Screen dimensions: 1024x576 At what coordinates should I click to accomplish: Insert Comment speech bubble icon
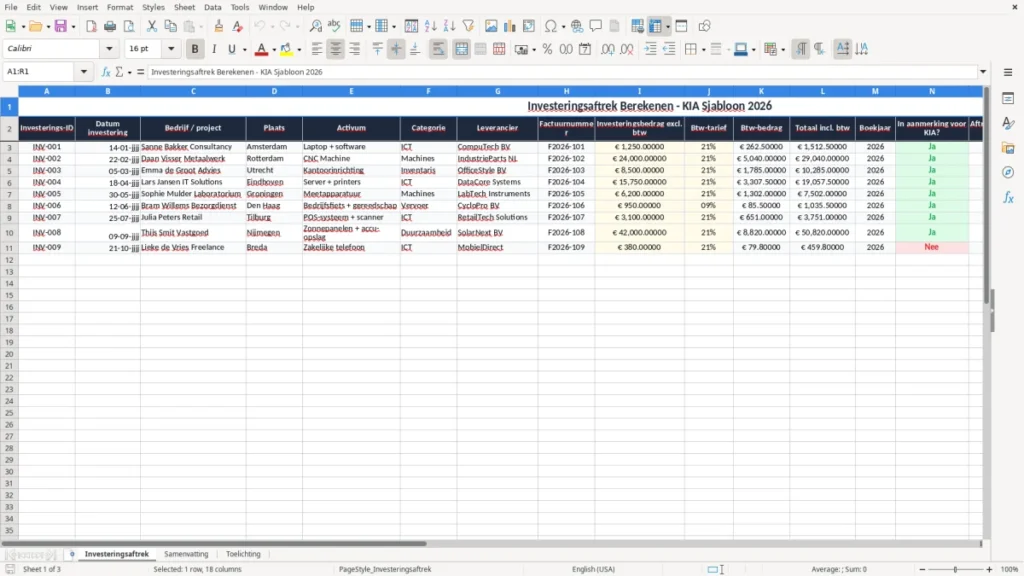coord(596,26)
